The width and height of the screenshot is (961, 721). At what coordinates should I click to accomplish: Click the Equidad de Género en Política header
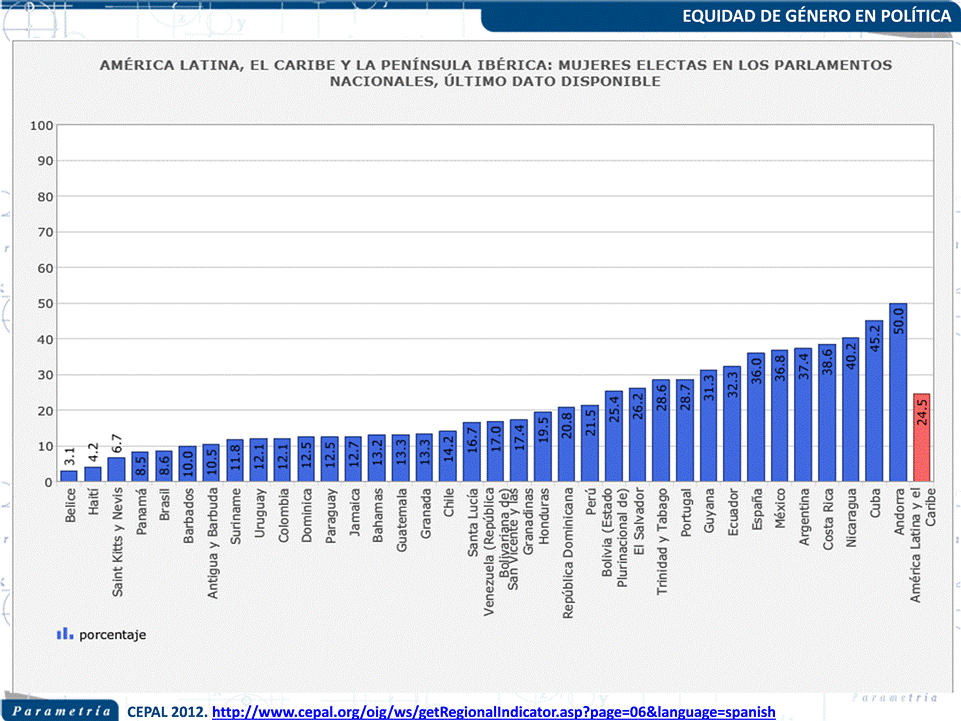(x=816, y=17)
